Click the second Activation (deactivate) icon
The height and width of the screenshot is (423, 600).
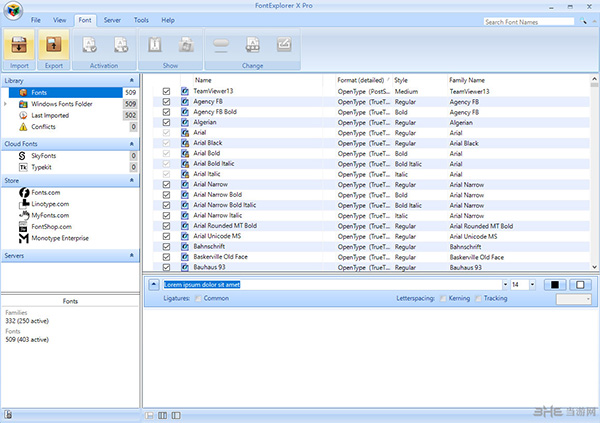tap(121, 45)
